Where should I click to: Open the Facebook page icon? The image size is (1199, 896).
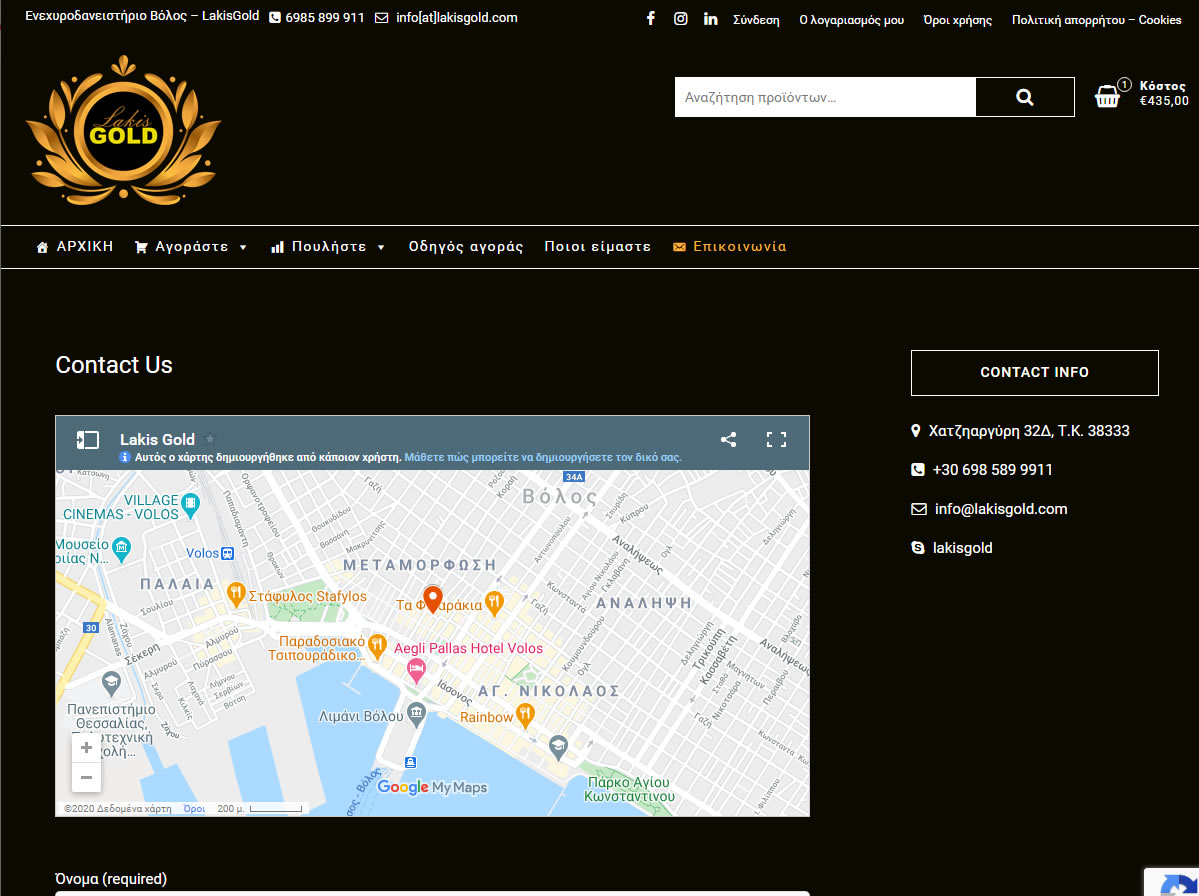pos(651,18)
